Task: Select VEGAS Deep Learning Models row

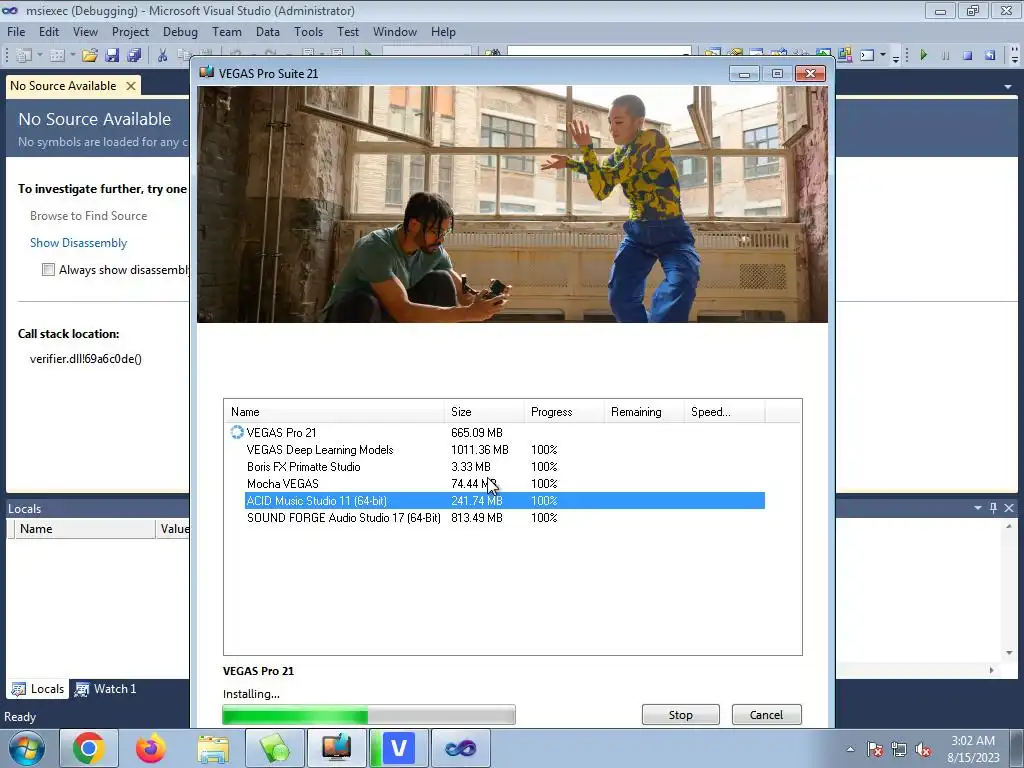Action: pyautogui.click(x=505, y=449)
